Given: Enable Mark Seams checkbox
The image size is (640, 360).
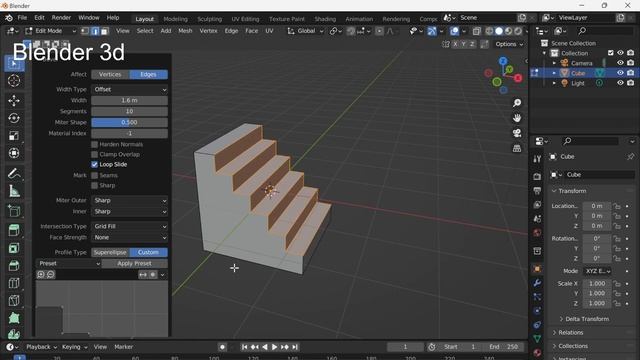Looking at the screenshot, I should [95, 176].
